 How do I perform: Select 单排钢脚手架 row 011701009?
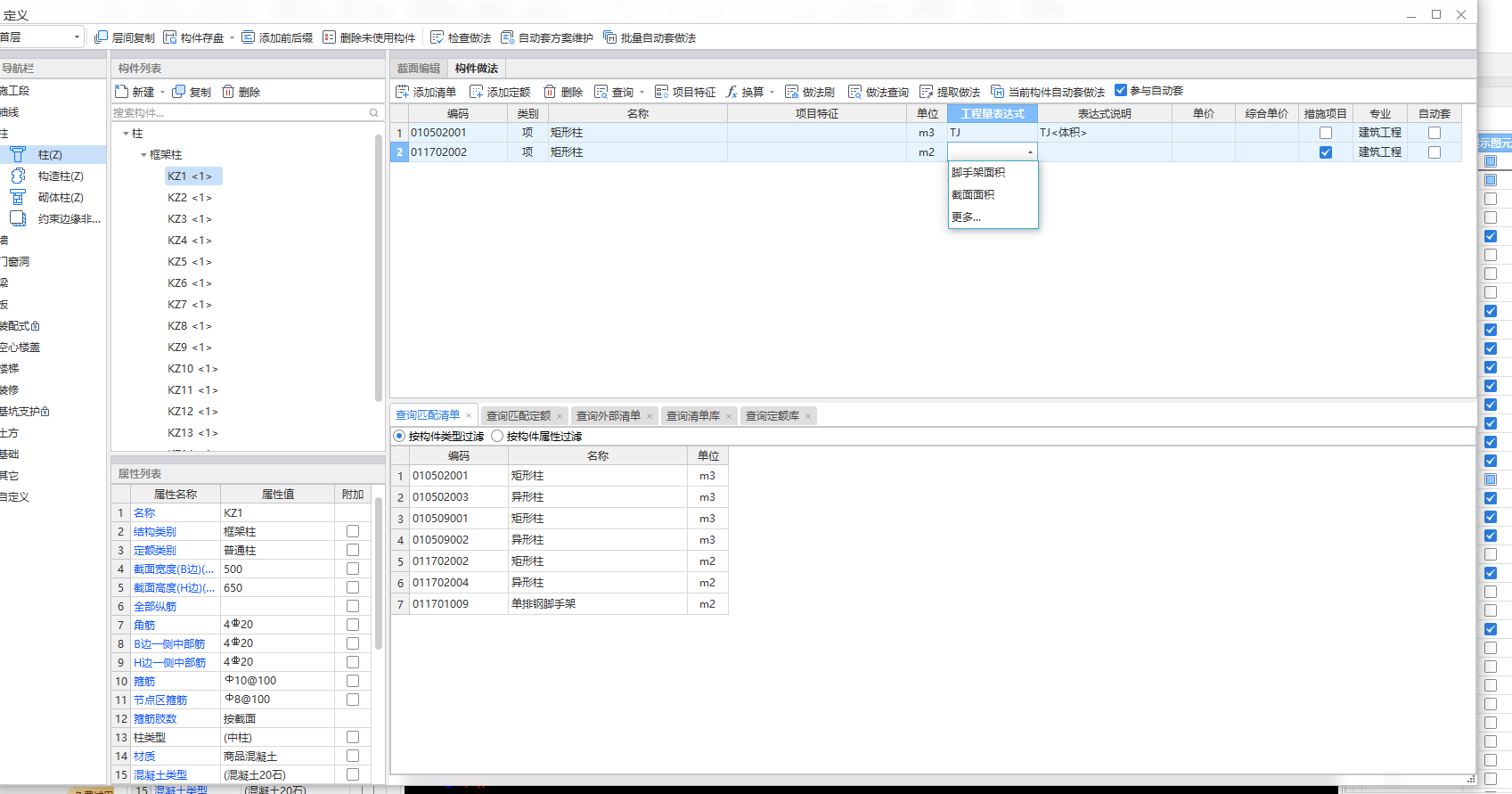click(560, 603)
